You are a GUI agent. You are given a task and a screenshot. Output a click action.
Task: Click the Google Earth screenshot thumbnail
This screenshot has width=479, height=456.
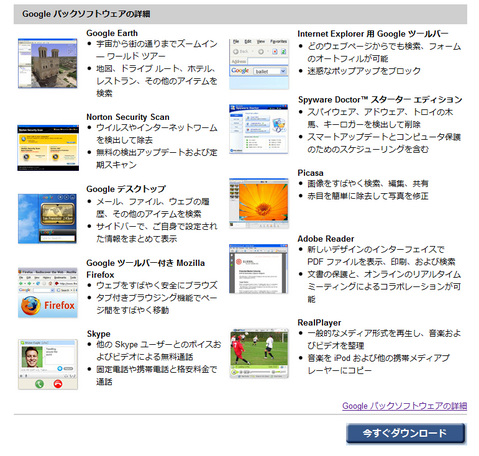pyautogui.click(x=48, y=63)
